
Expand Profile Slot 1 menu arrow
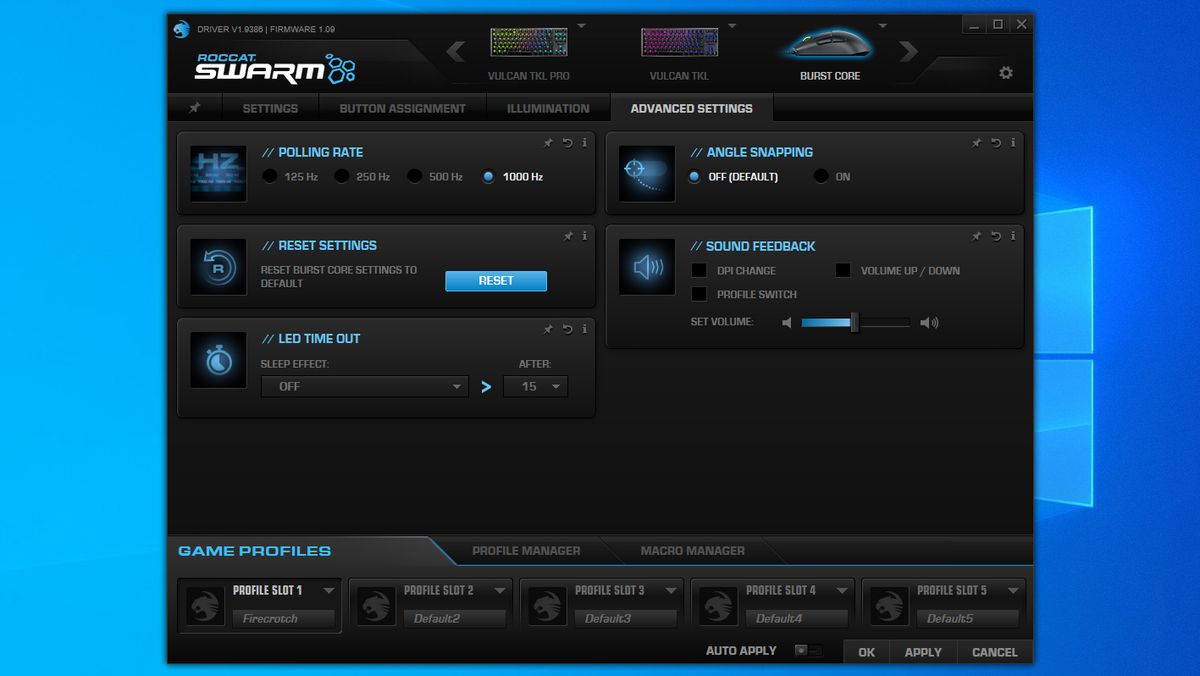(x=328, y=591)
